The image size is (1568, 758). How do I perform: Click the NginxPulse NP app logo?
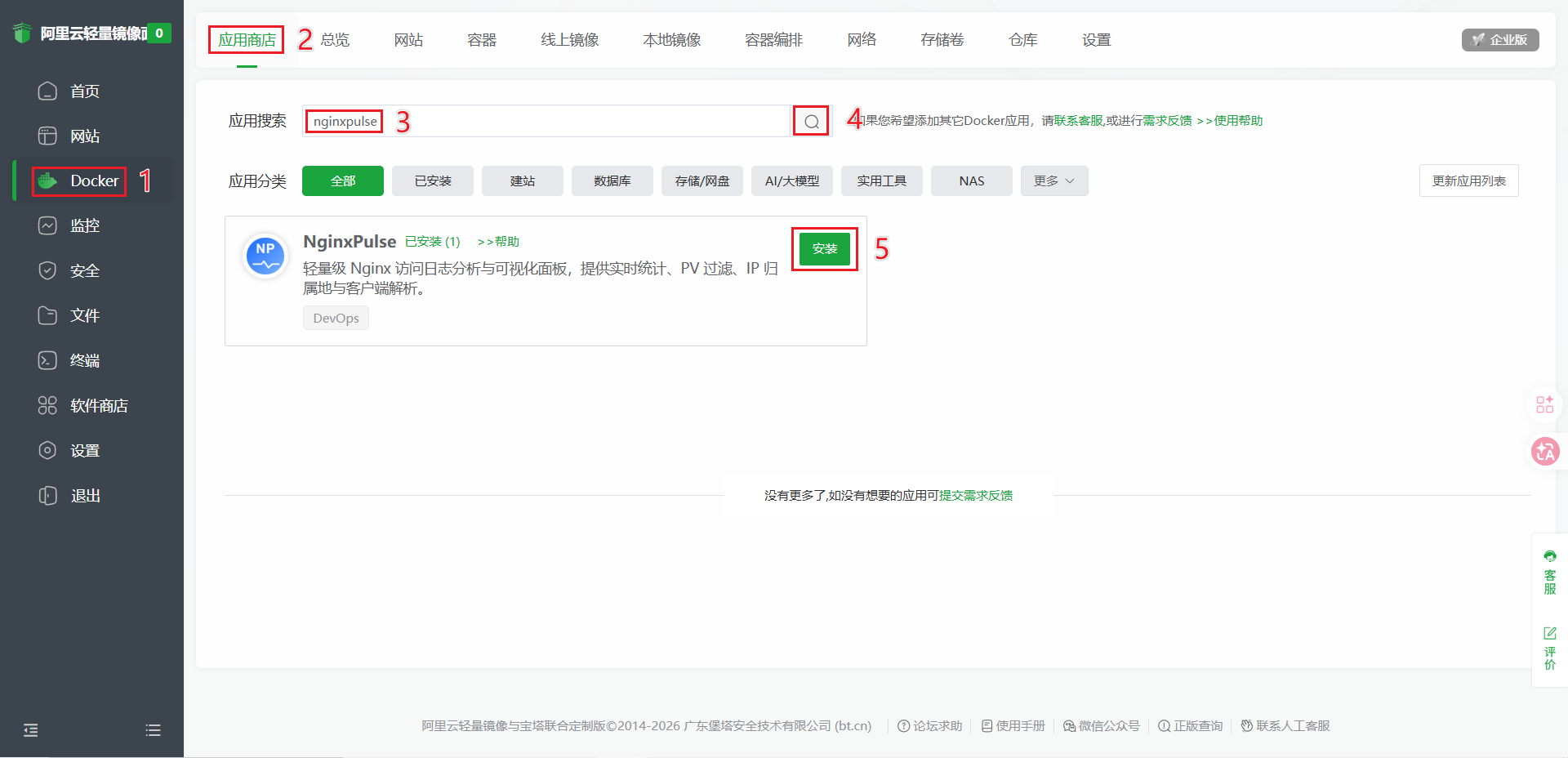tap(265, 256)
